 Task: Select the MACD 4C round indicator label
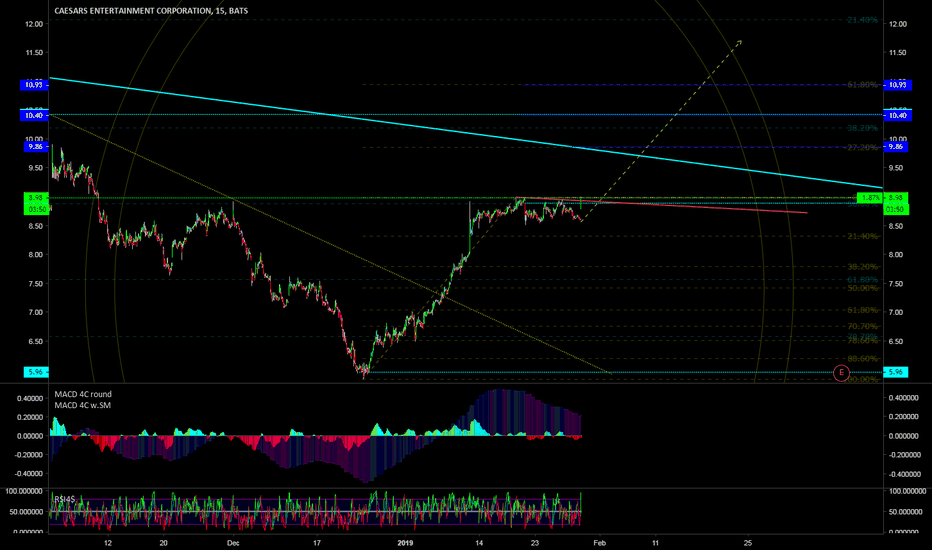click(x=83, y=394)
